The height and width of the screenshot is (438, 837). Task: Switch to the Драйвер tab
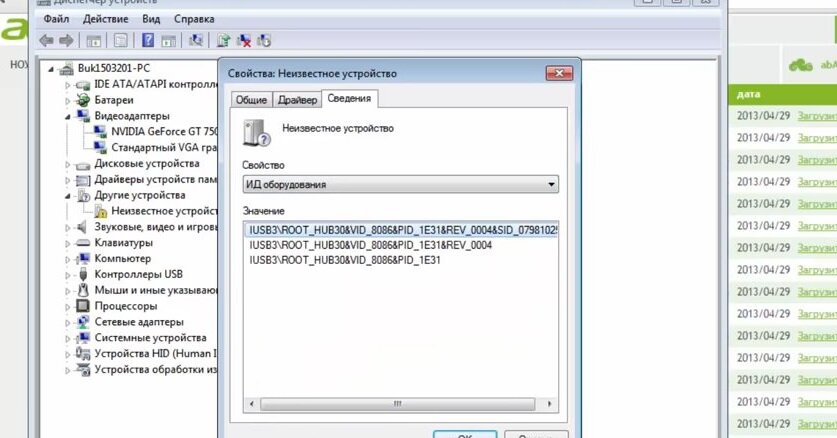(x=297, y=100)
